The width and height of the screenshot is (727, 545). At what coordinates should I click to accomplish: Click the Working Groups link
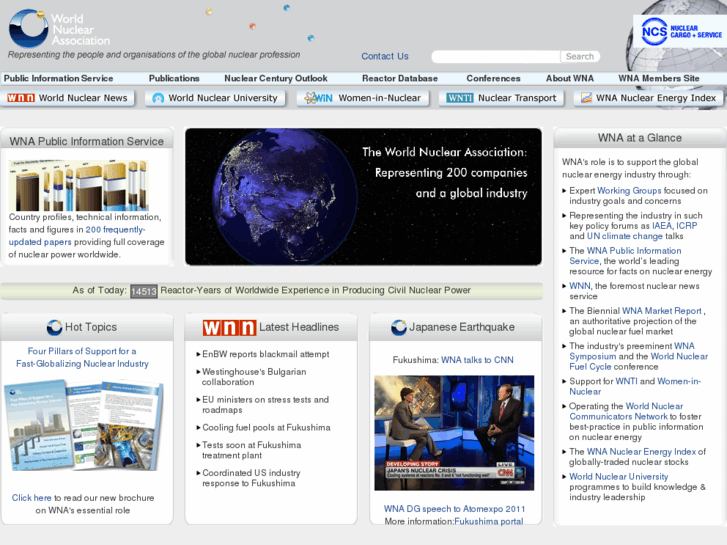[629, 191]
